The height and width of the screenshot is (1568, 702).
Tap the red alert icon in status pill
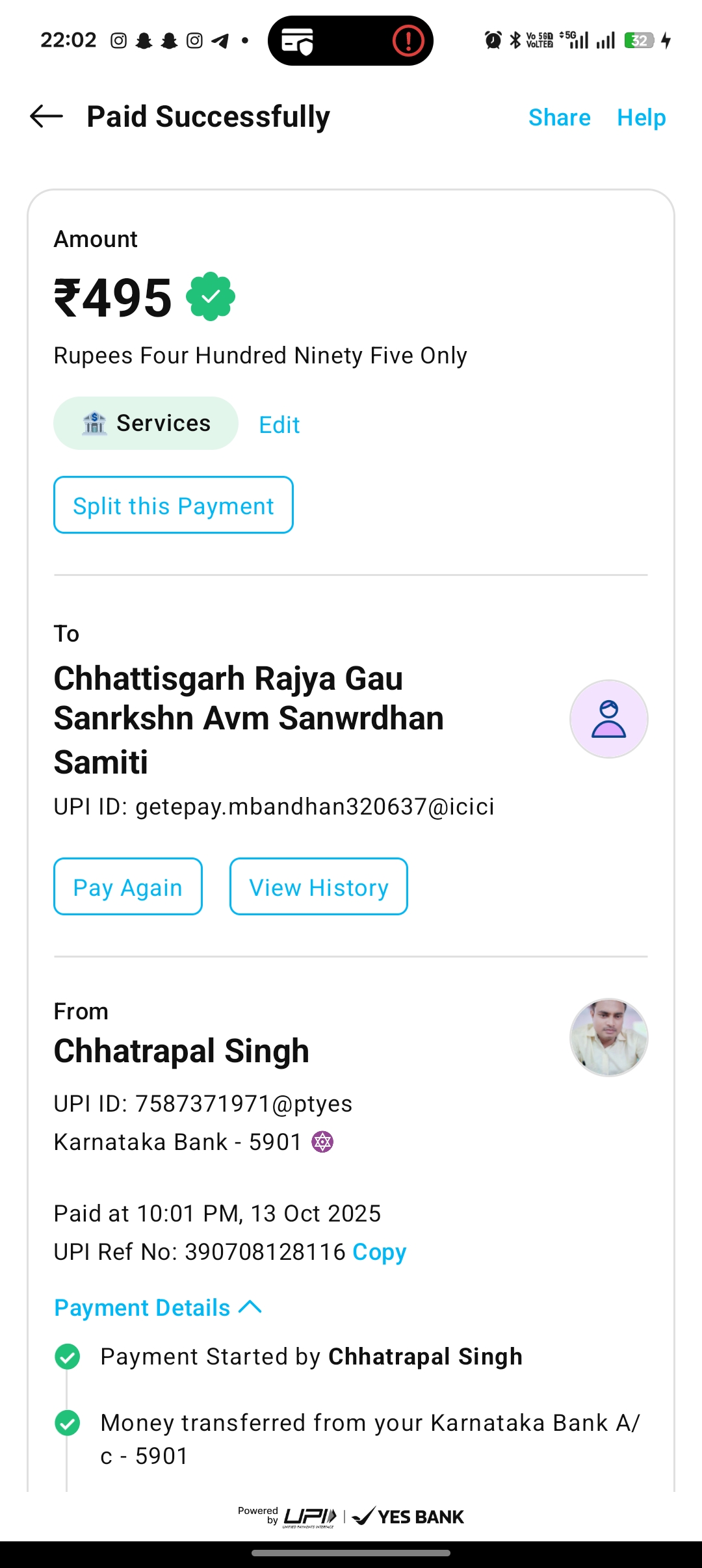408,41
